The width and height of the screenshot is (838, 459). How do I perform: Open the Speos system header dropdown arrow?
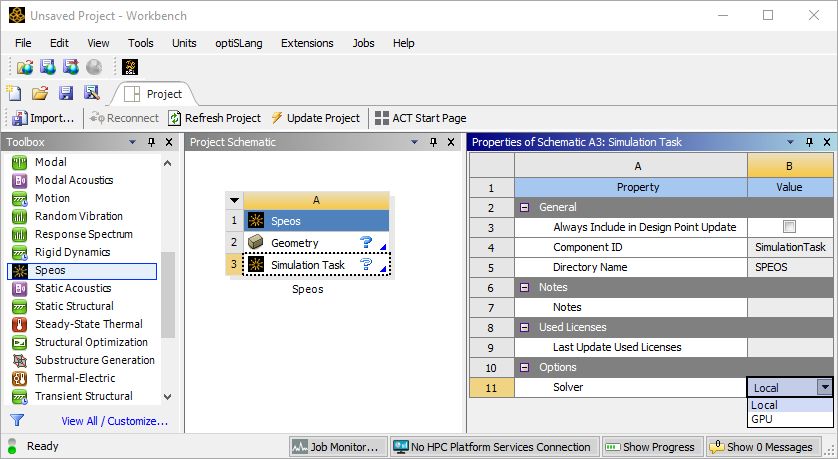tap(235, 200)
